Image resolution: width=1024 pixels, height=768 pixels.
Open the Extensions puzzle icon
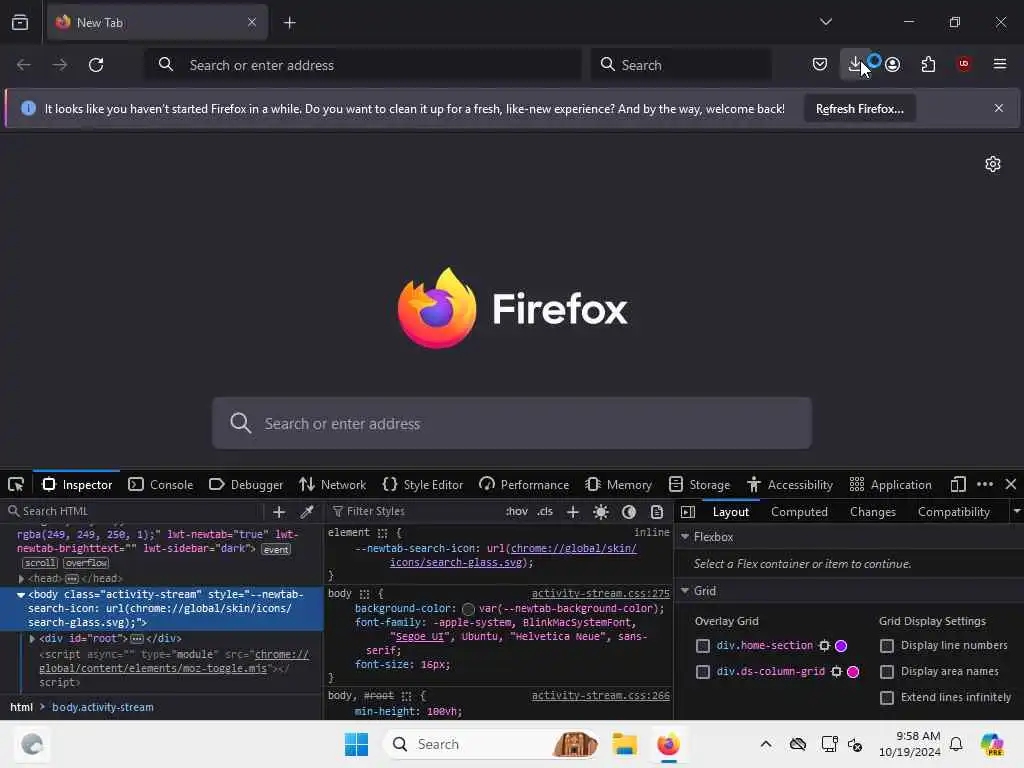tap(928, 64)
